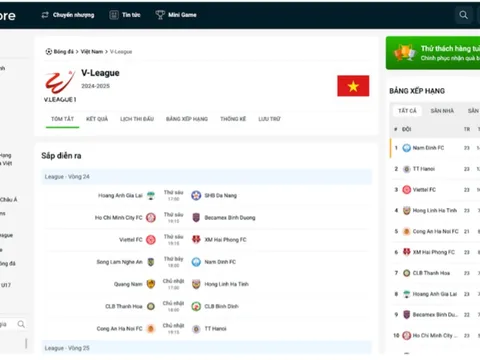
Task: Open Song Lam Nghe An team link
Action: pos(119,262)
